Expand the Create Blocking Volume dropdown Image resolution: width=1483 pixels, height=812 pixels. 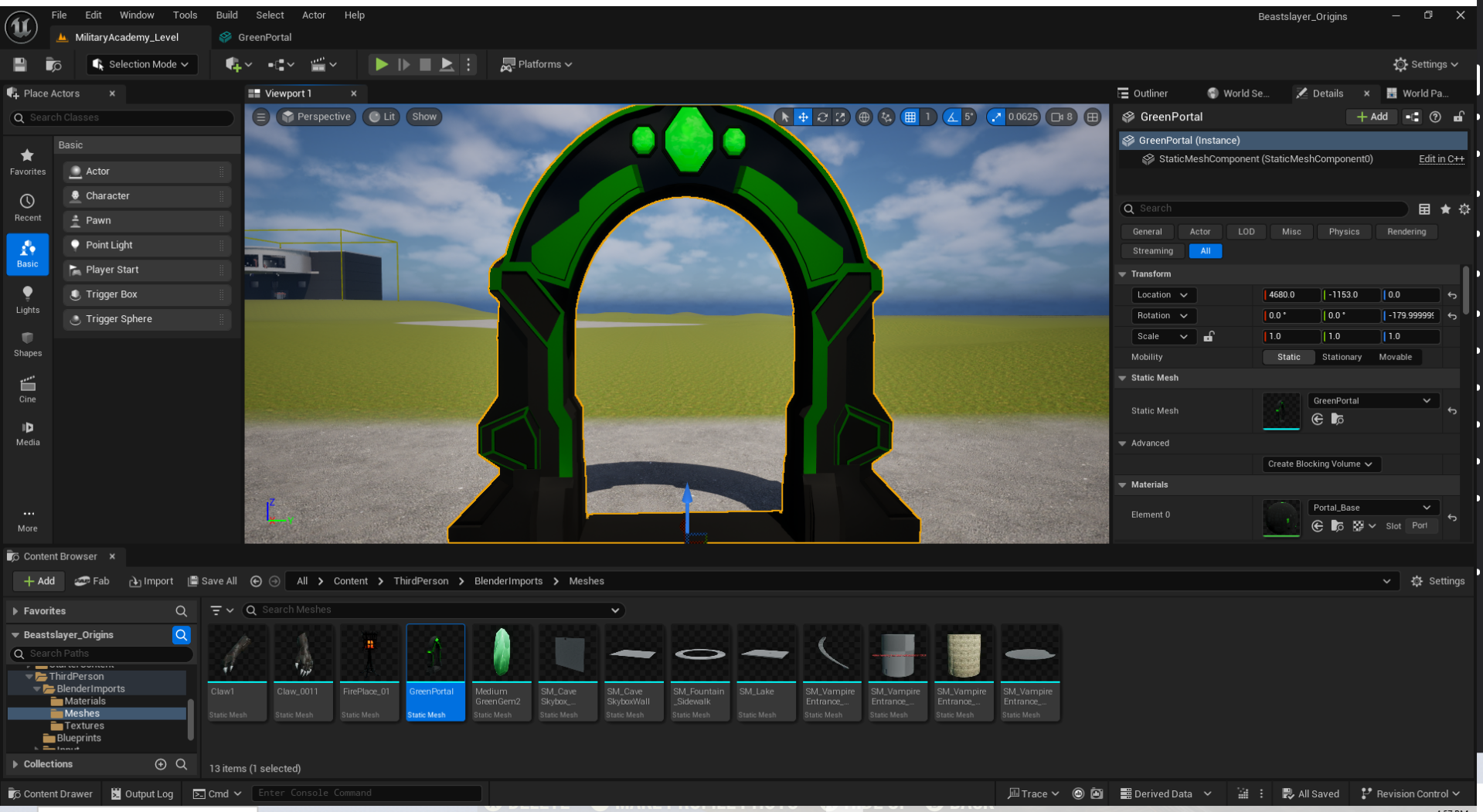1320,464
